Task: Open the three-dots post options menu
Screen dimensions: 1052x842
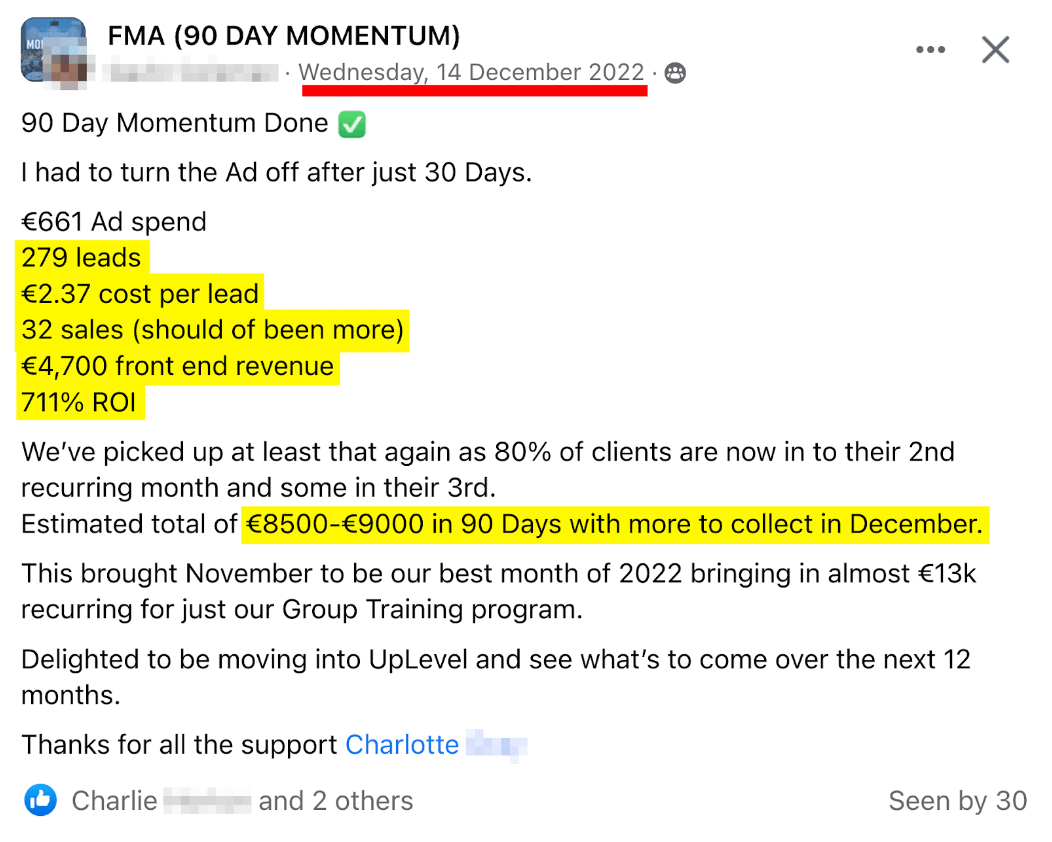Action: (930, 50)
